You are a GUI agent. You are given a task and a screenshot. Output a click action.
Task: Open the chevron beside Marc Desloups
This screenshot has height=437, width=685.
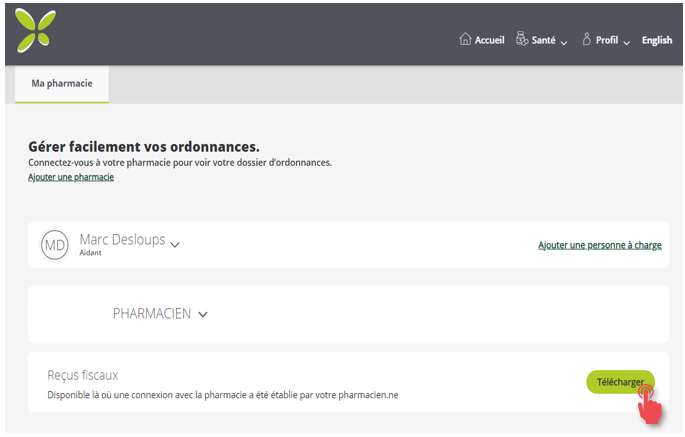click(x=176, y=243)
